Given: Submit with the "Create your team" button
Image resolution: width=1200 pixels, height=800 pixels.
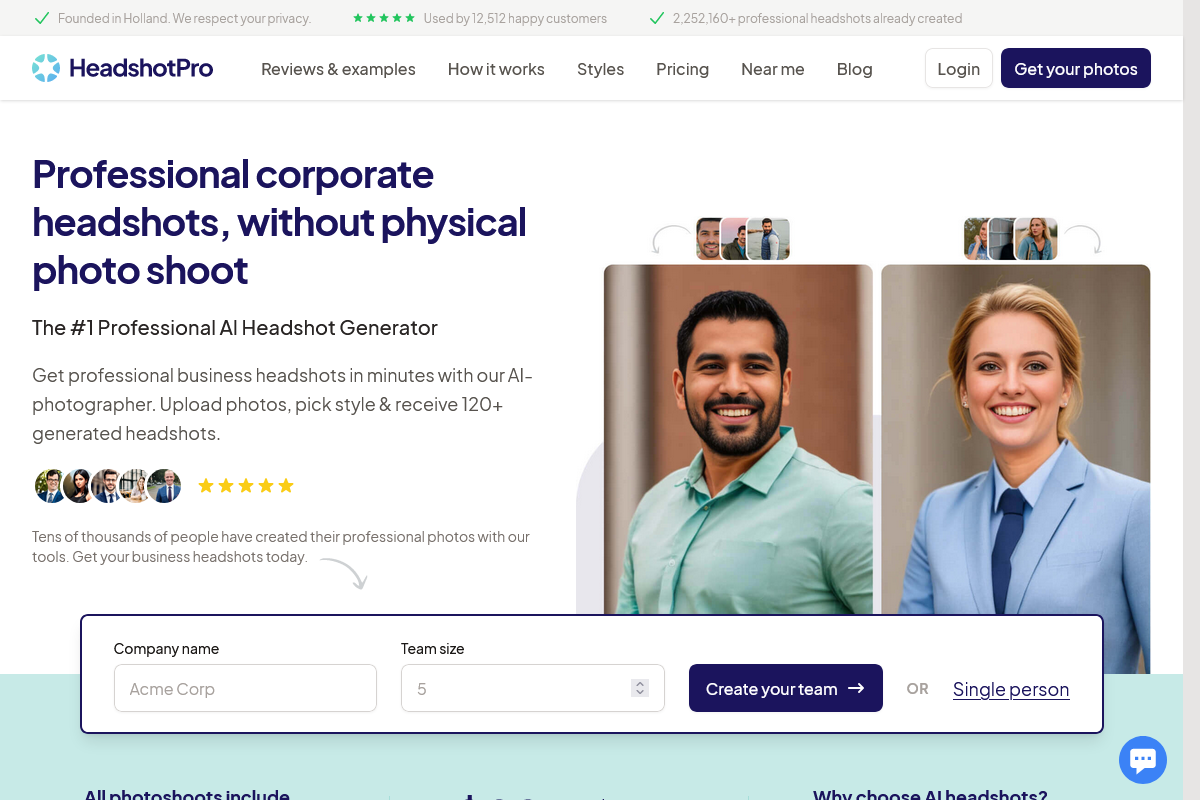Looking at the screenshot, I should 785,688.
